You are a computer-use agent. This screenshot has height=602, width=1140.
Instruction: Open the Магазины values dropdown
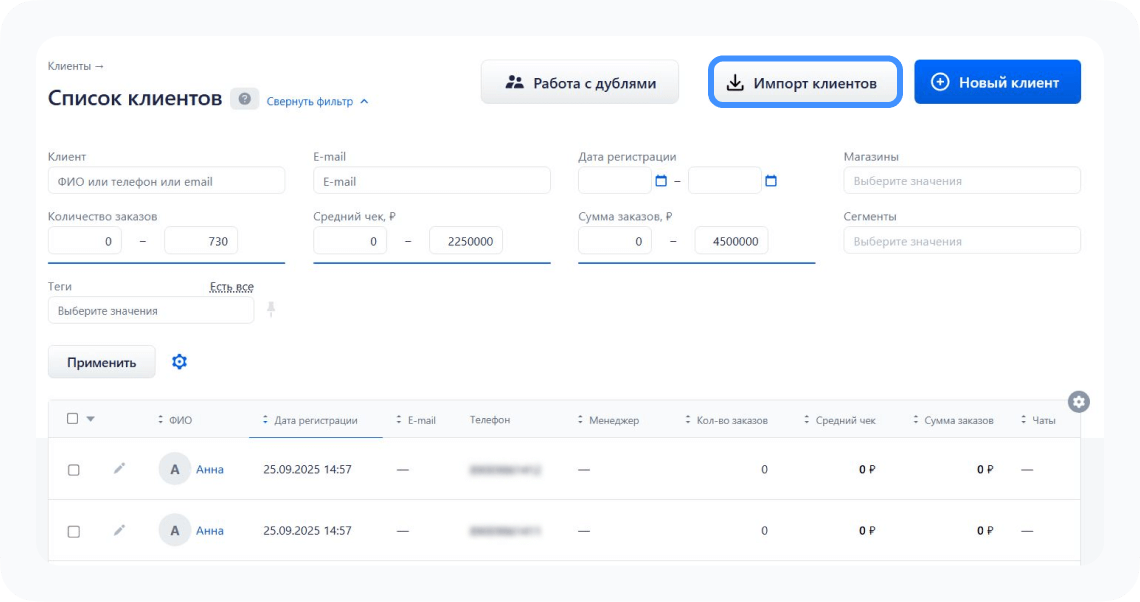961,180
